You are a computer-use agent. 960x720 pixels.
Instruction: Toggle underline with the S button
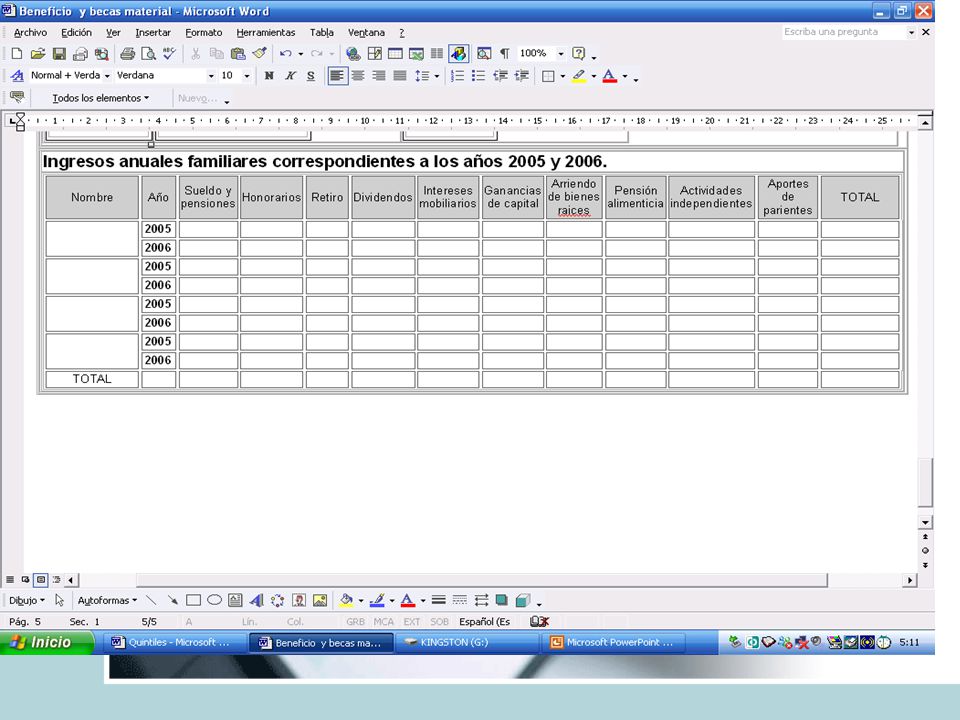point(311,76)
